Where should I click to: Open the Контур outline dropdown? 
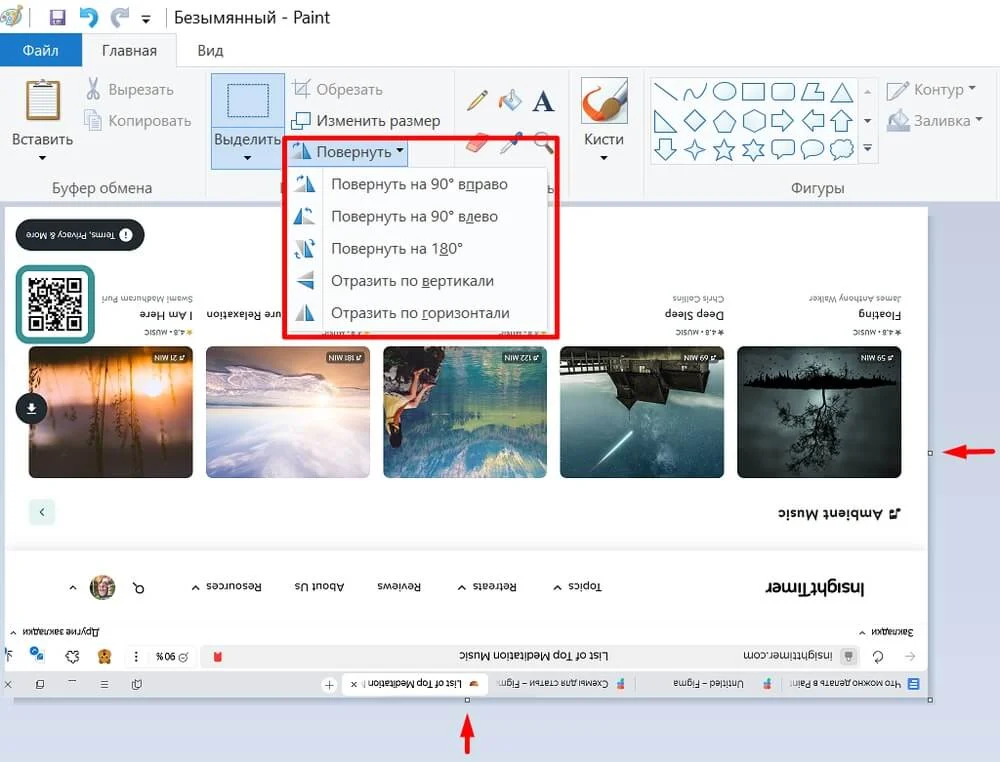click(x=927, y=90)
